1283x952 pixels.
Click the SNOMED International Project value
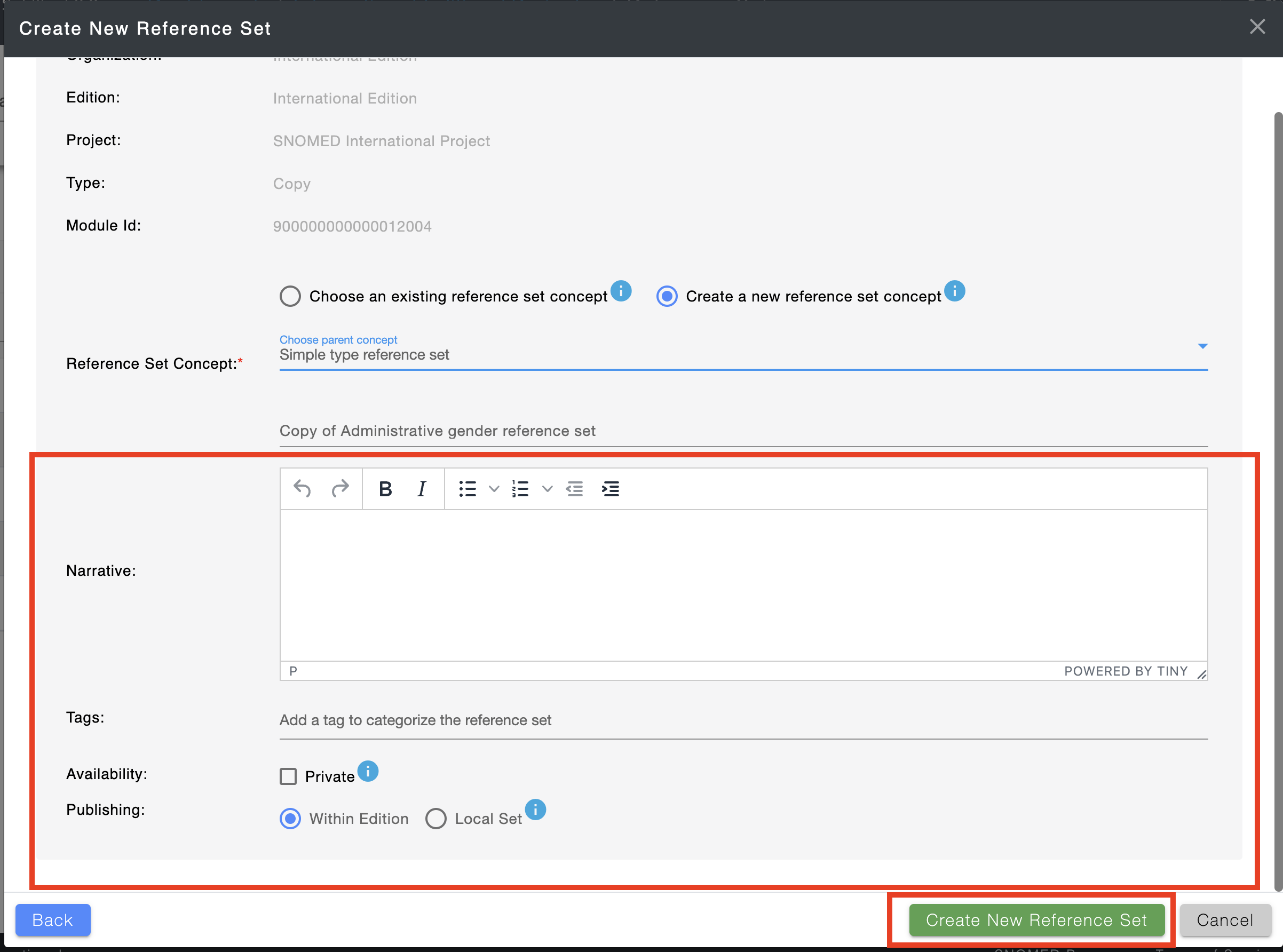[x=381, y=141]
